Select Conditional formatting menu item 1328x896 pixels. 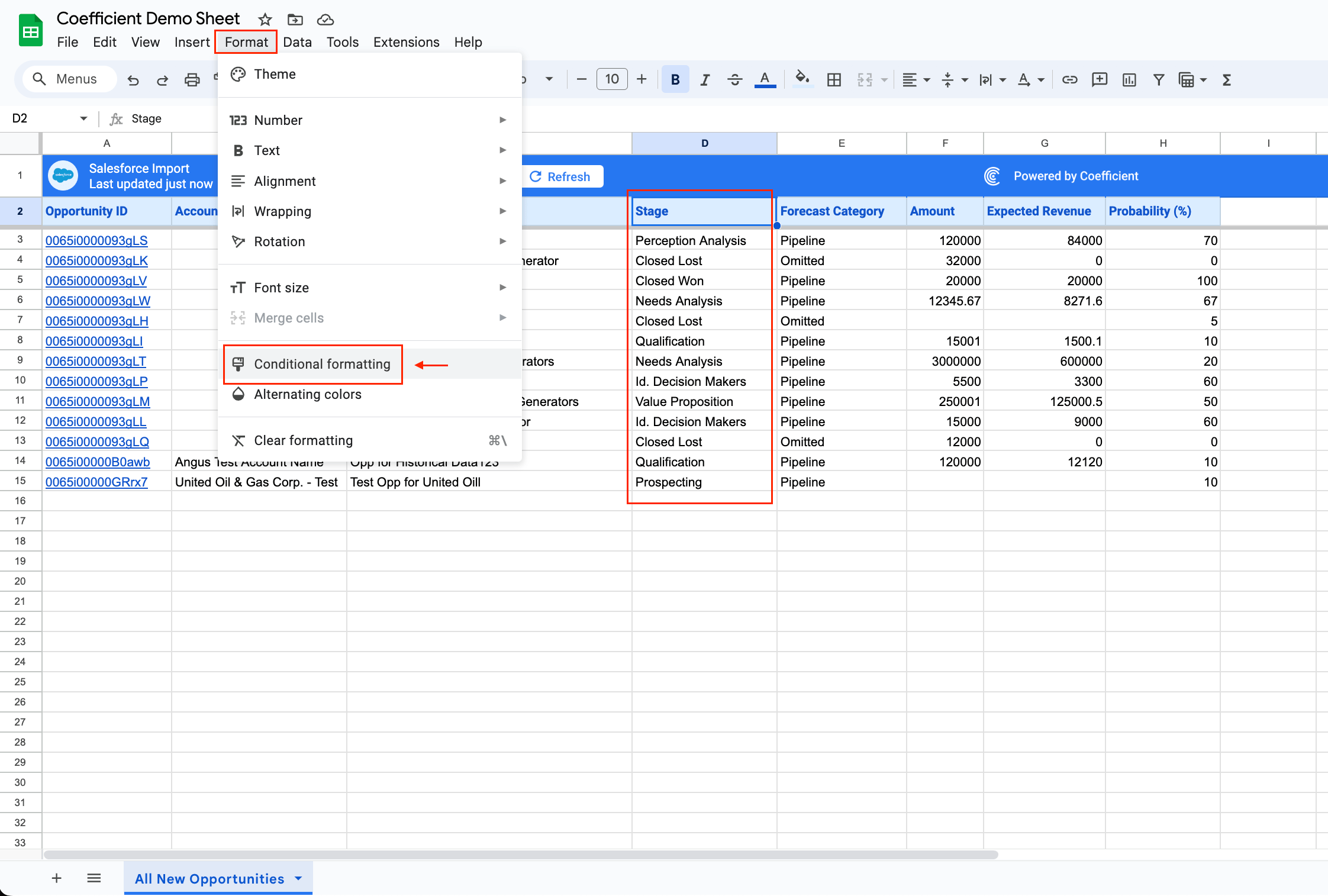(322, 364)
